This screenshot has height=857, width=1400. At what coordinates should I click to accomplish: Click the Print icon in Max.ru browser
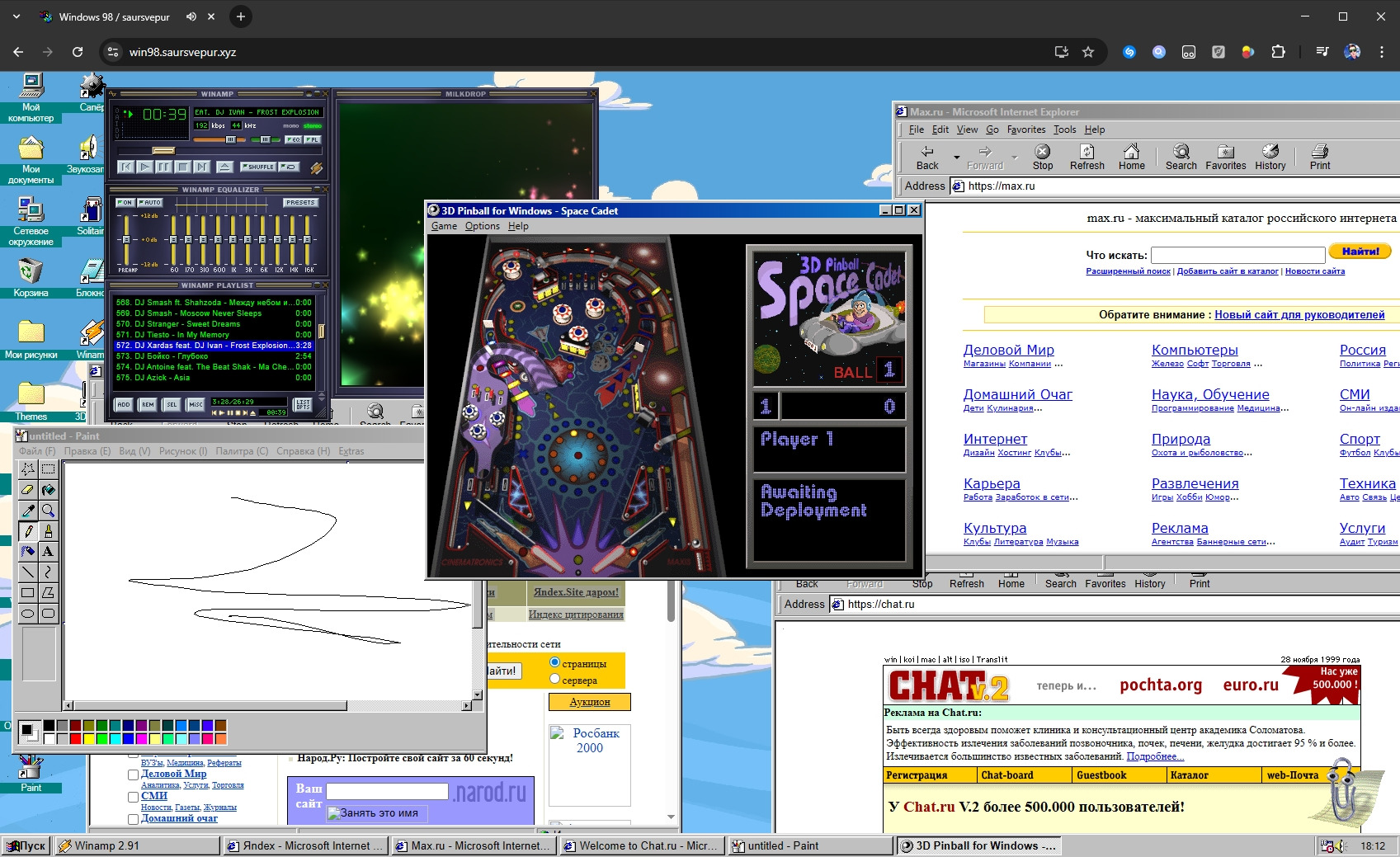coord(1319,156)
